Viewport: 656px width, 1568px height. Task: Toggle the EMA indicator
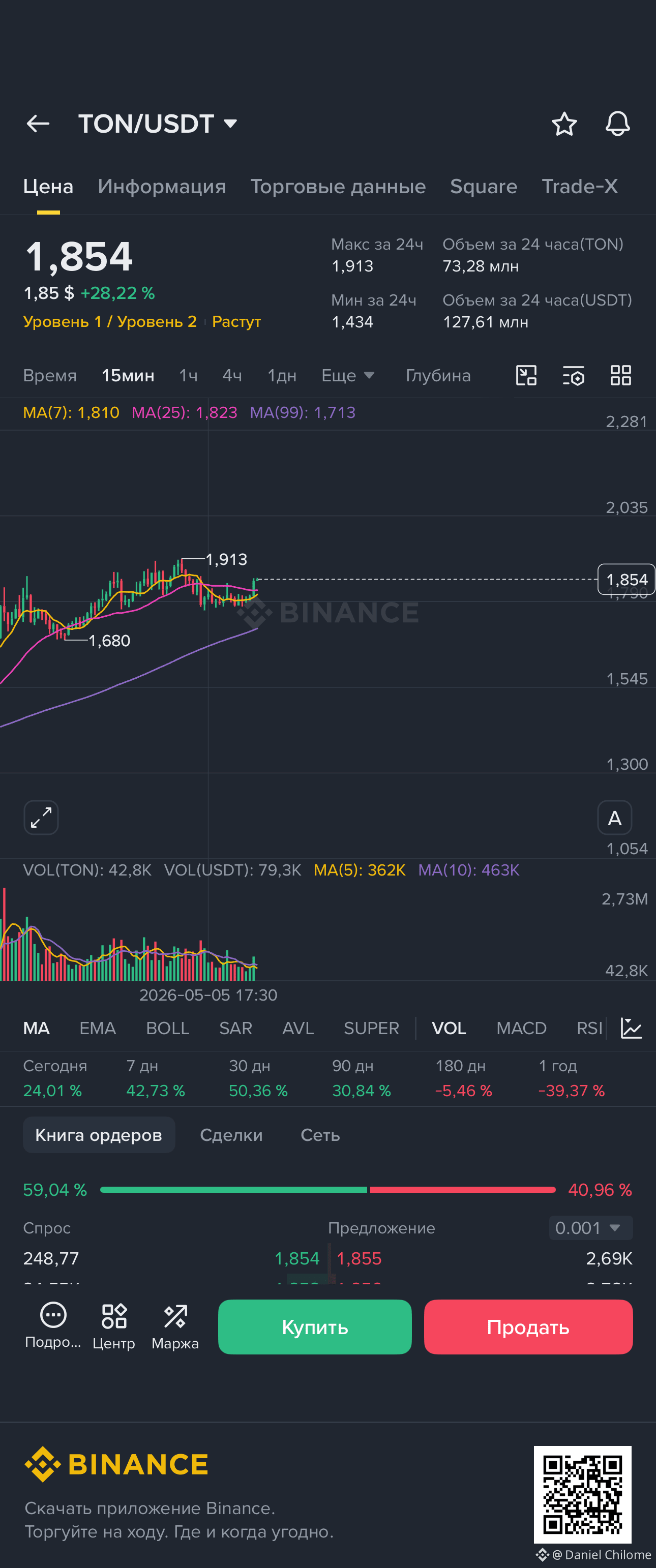coord(98,1028)
